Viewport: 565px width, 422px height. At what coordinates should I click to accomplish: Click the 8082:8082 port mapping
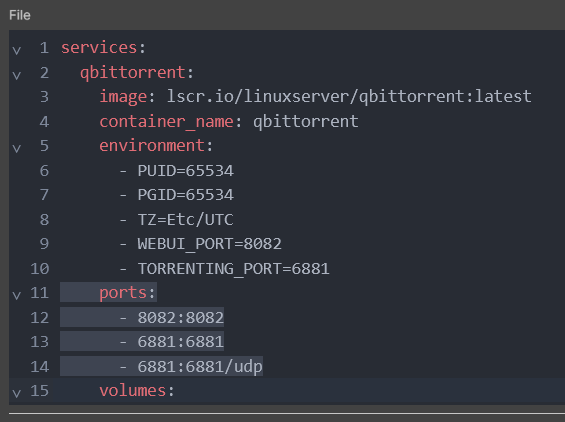click(181, 317)
